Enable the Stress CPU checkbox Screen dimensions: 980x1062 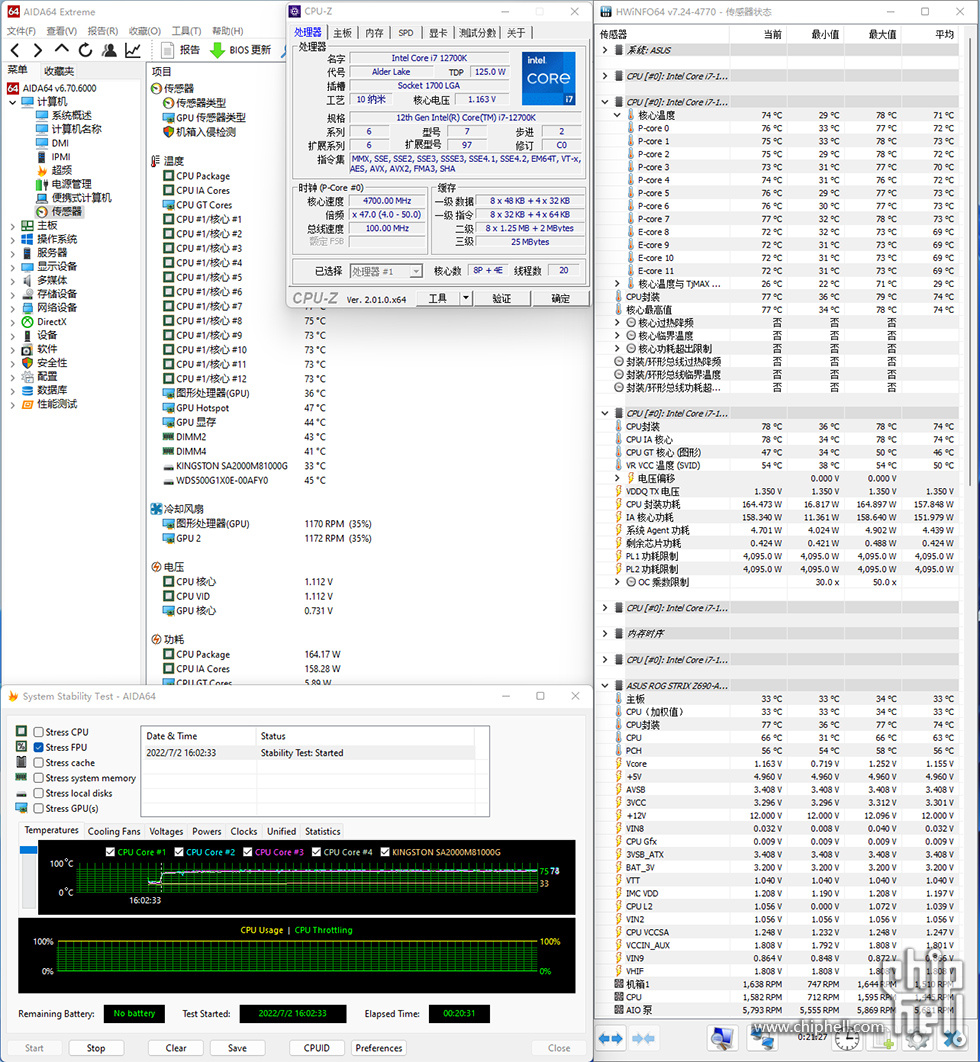tap(39, 732)
